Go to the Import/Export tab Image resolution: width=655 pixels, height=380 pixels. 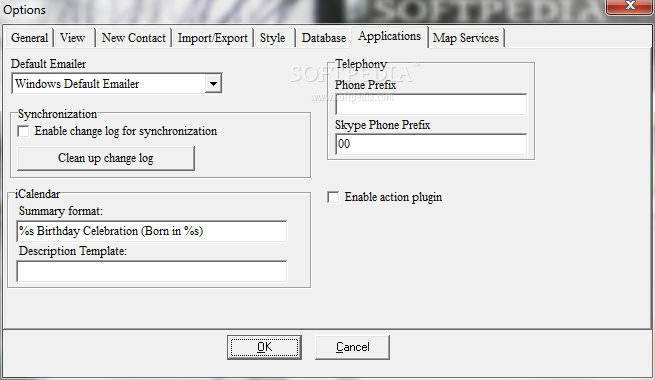click(x=213, y=38)
